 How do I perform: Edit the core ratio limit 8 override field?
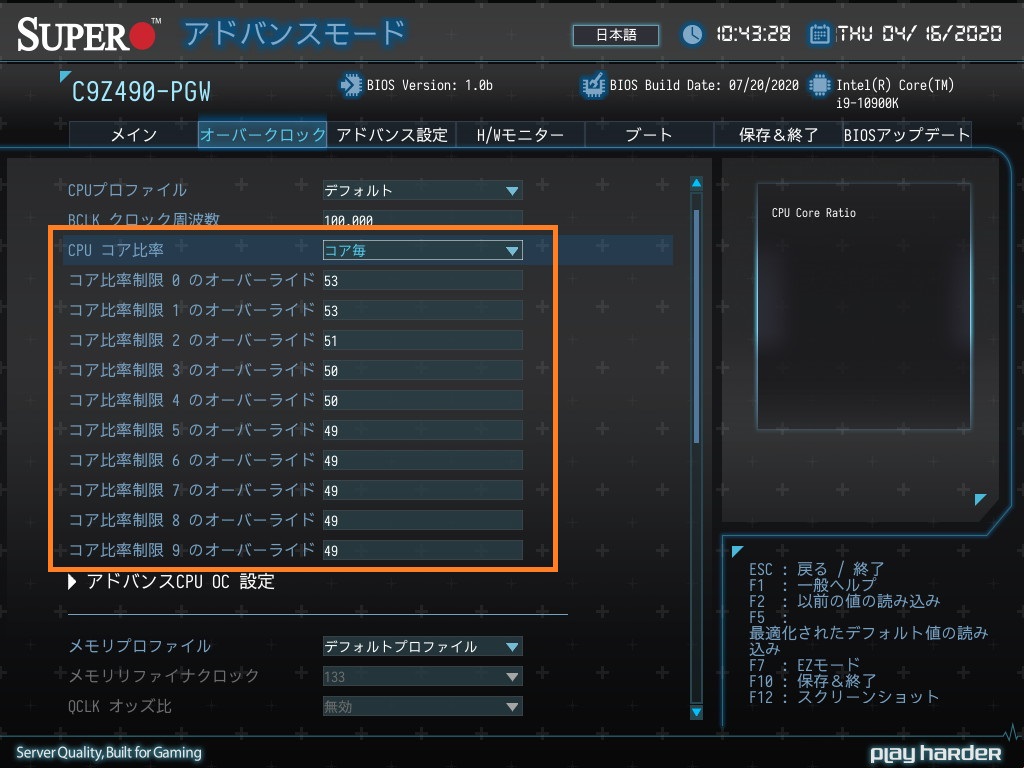coord(423,521)
